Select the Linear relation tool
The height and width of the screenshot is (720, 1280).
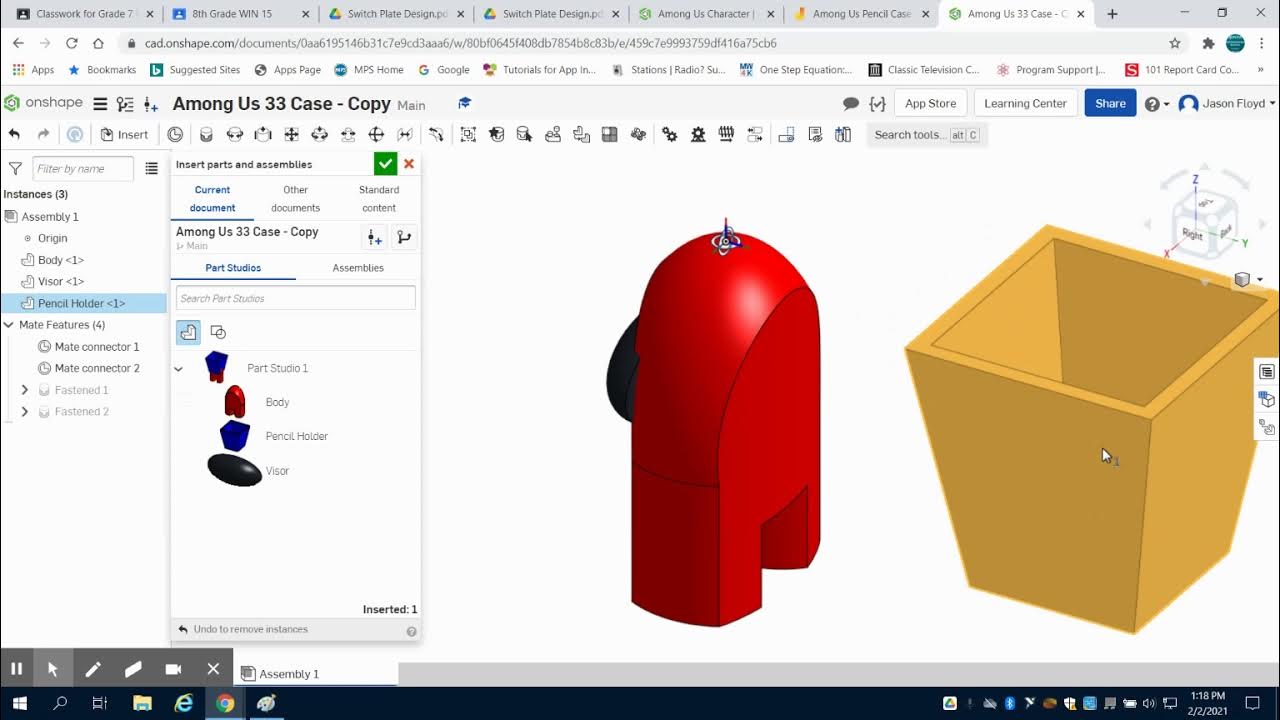(755, 134)
